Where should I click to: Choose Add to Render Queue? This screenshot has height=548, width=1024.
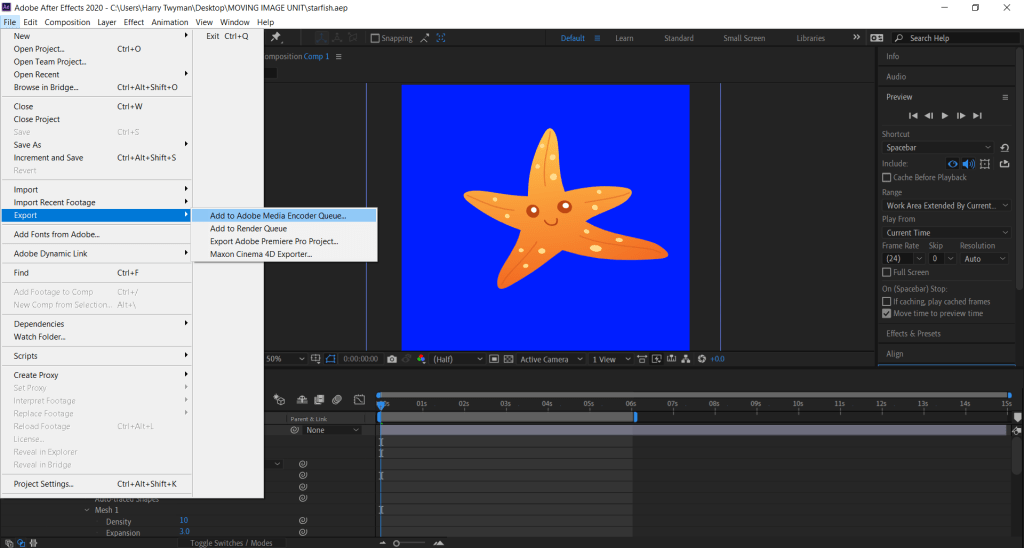(x=248, y=228)
